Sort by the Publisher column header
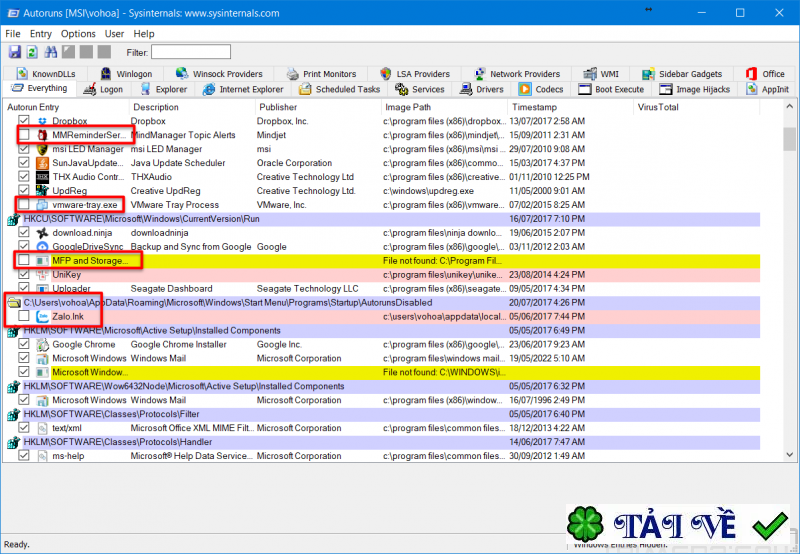The image size is (800, 554). [278, 107]
